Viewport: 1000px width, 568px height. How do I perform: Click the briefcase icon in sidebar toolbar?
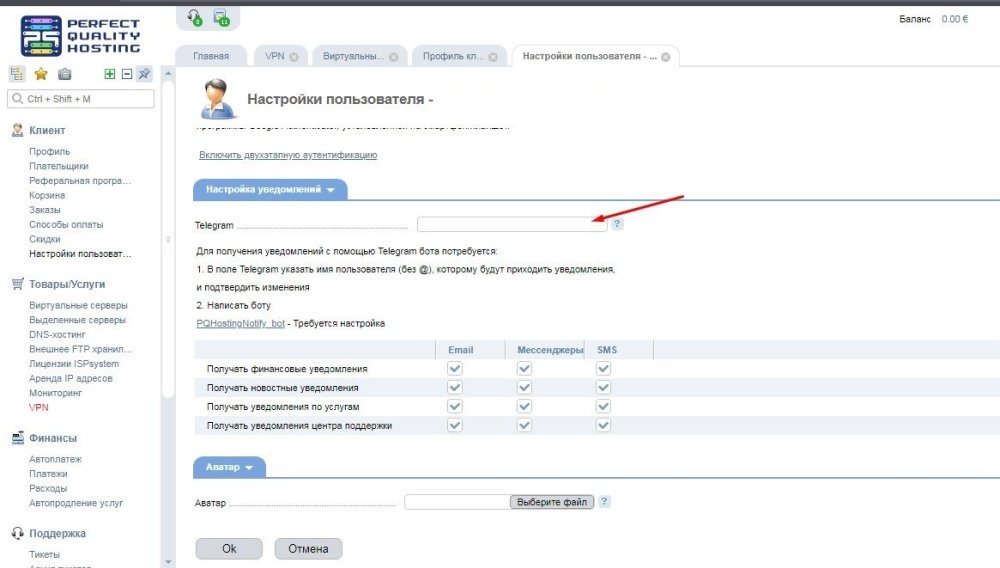pos(64,74)
